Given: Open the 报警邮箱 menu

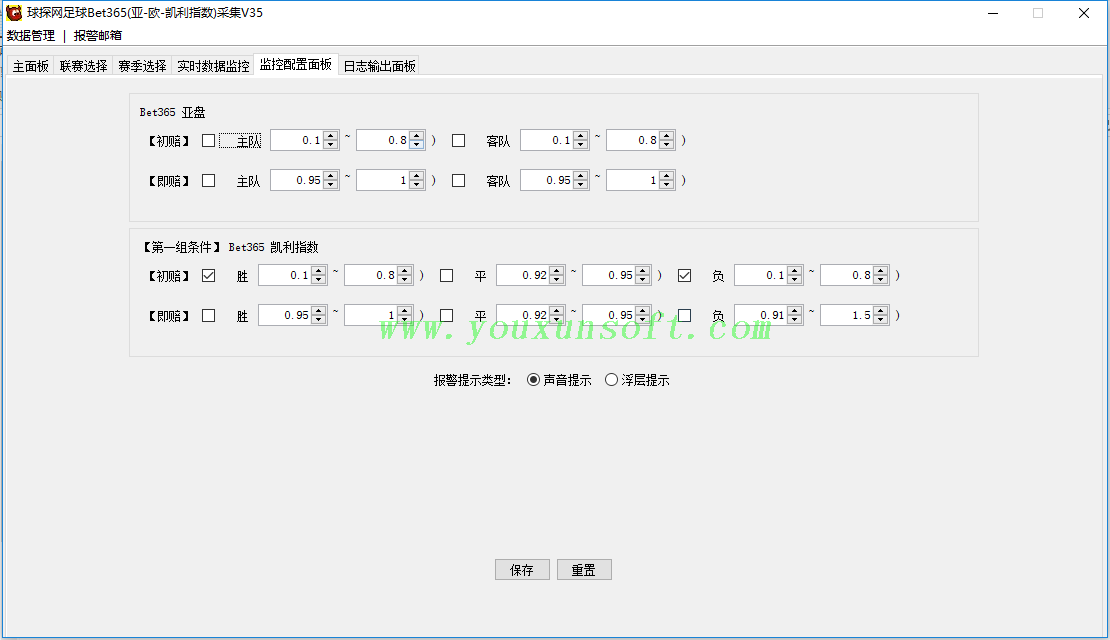Looking at the screenshot, I should [x=98, y=35].
